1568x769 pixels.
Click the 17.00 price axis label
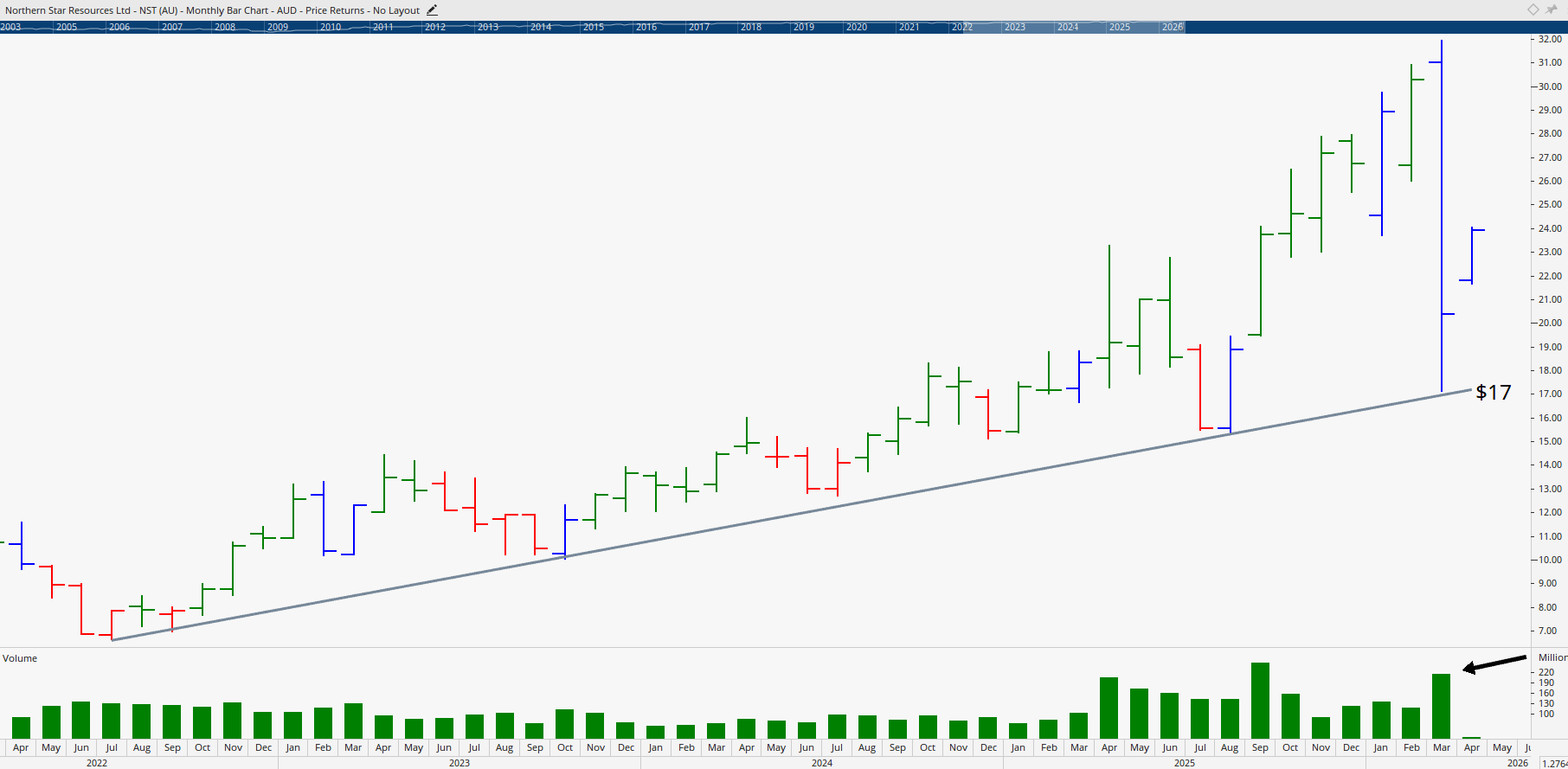(x=1550, y=394)
